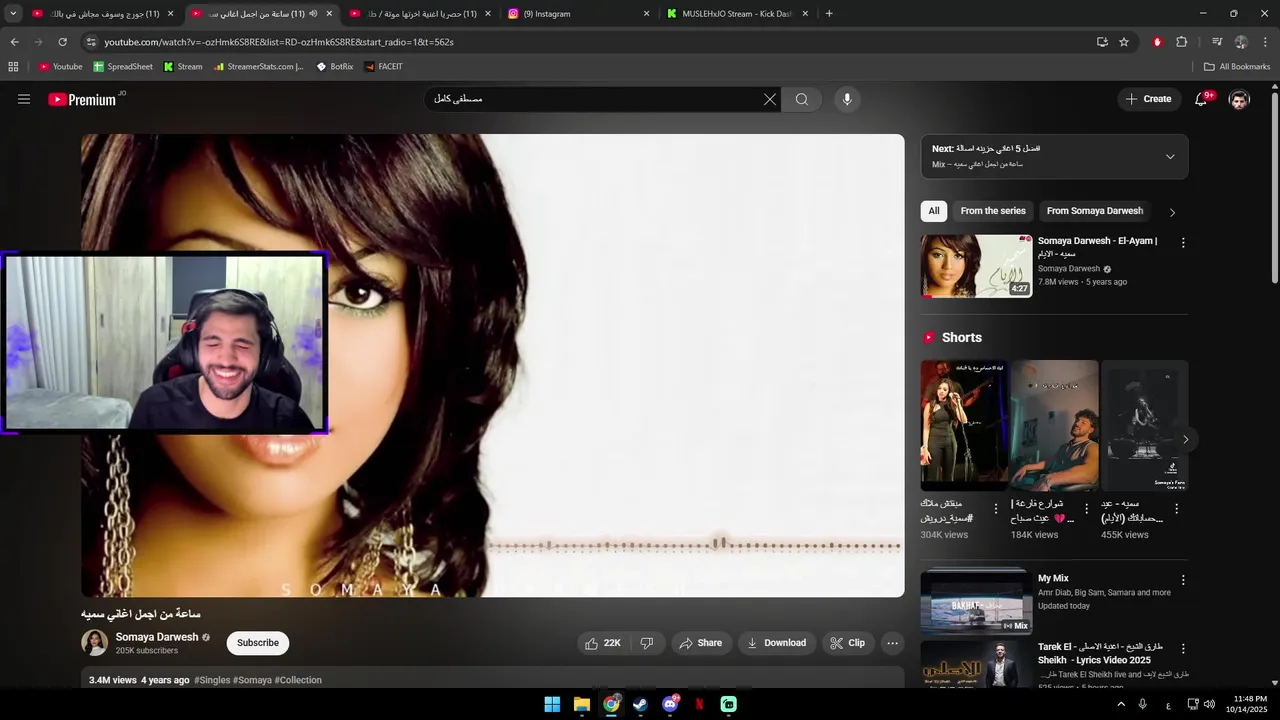The image size is (1280, 720).
Task: Open the Chrome apps grid in bookmarks bar
Action: pos(13,67)
